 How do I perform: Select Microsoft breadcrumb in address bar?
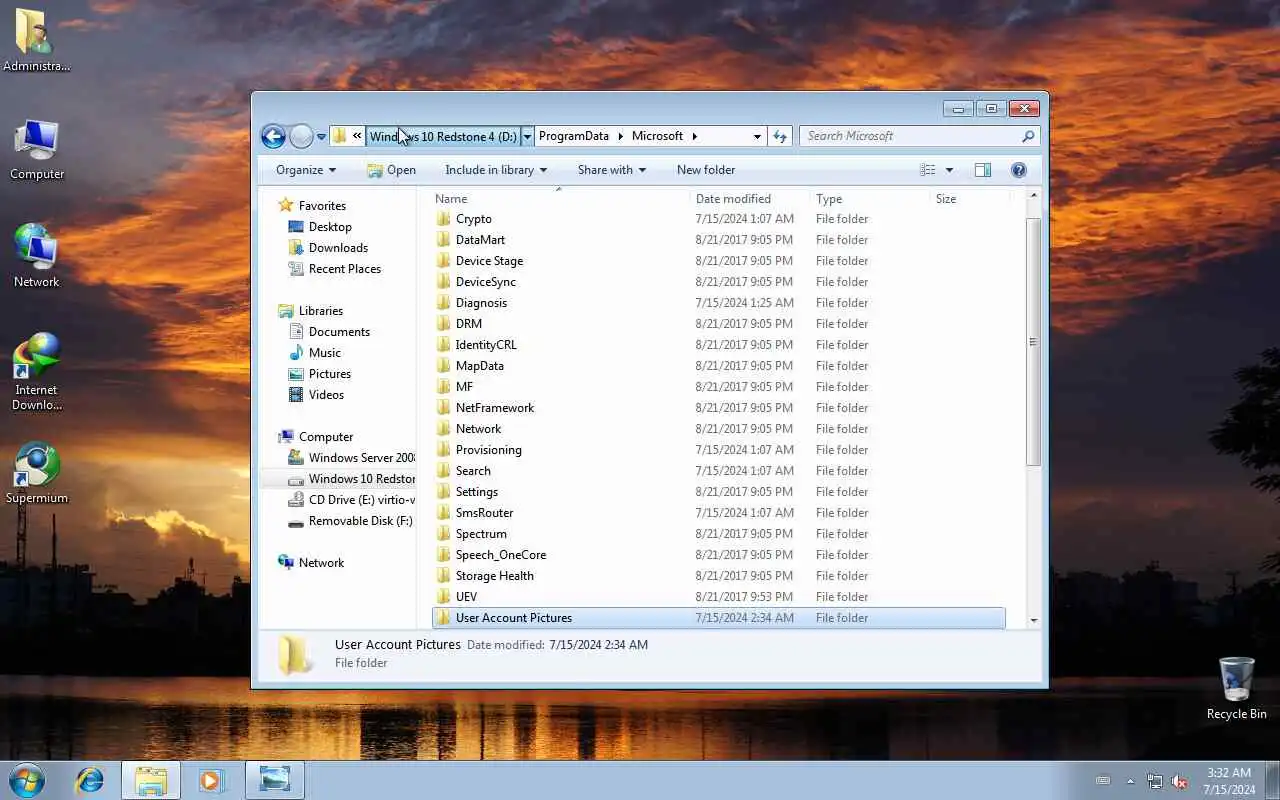tap(657, 136)
